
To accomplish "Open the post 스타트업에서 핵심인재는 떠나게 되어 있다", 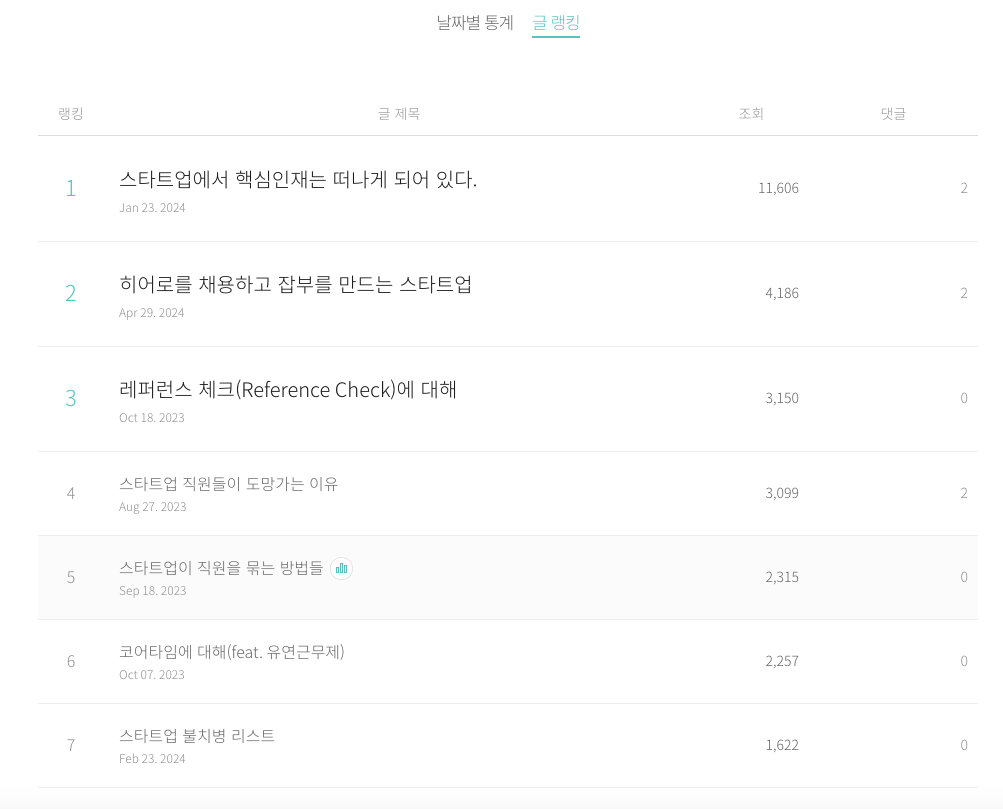I will point(298,178).
